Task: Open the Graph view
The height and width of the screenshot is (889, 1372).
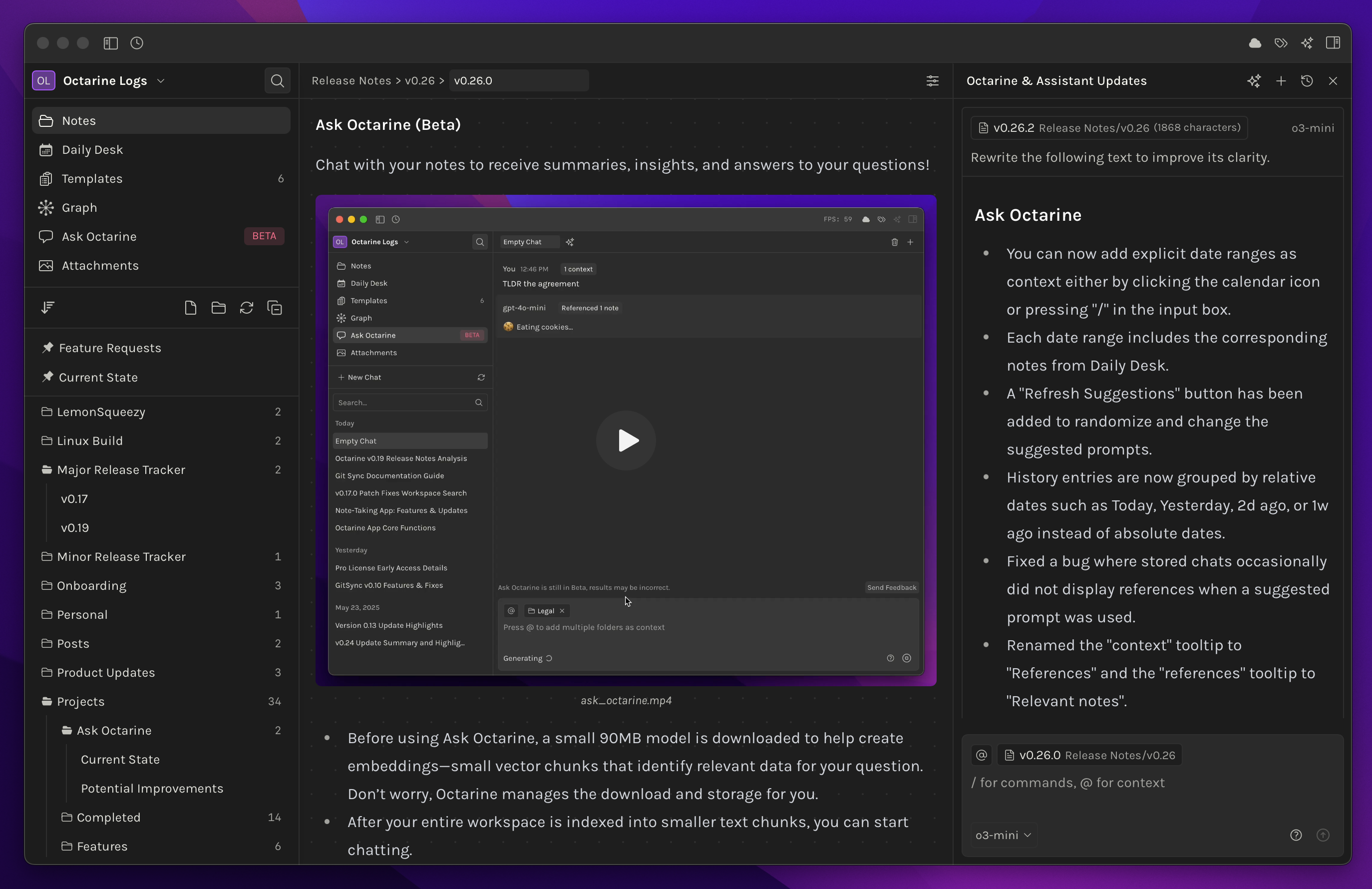Action: click(x=161, y=208)
